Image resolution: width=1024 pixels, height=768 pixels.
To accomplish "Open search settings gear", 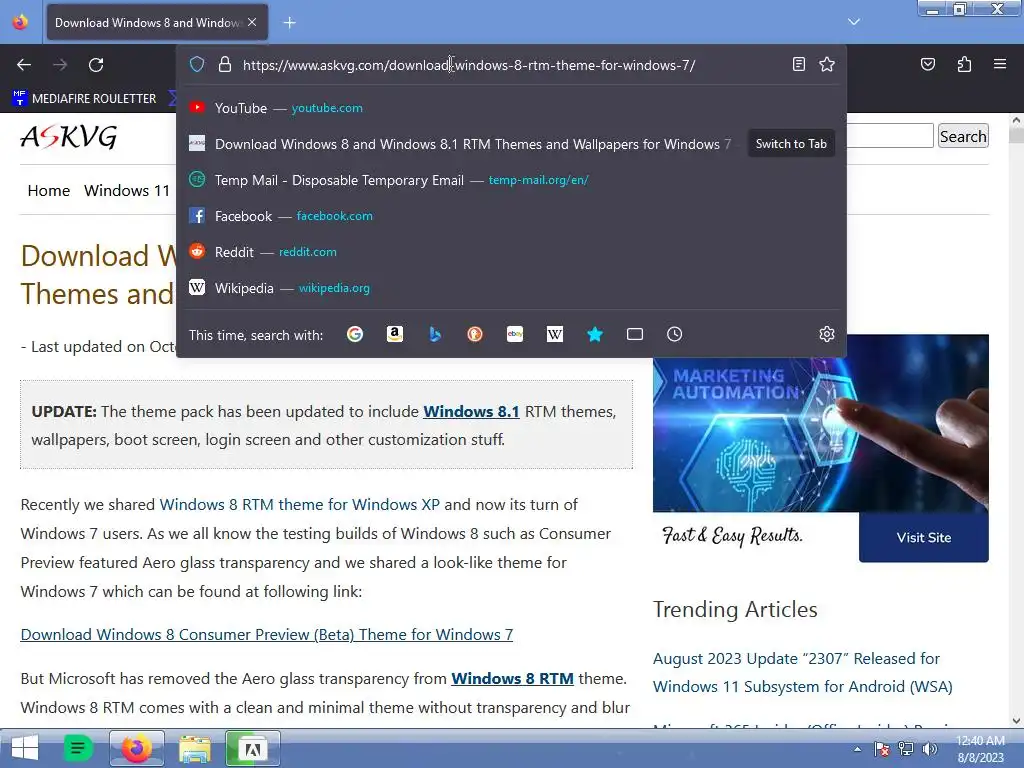I will [827, 334].
